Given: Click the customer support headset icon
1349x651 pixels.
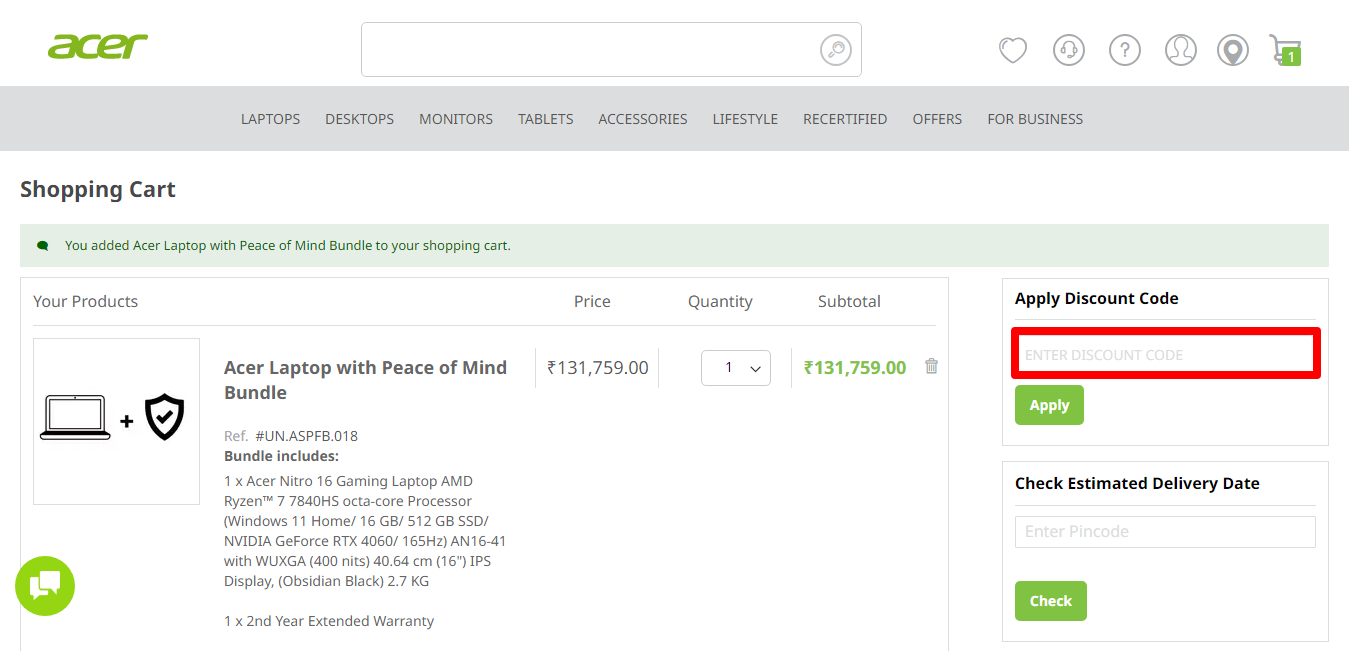Looking at the screenshot, I should coord(1068,49).
